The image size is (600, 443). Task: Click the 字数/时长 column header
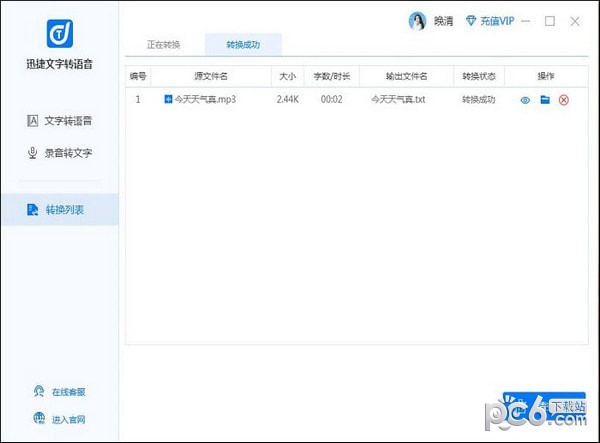pos(331,76)
